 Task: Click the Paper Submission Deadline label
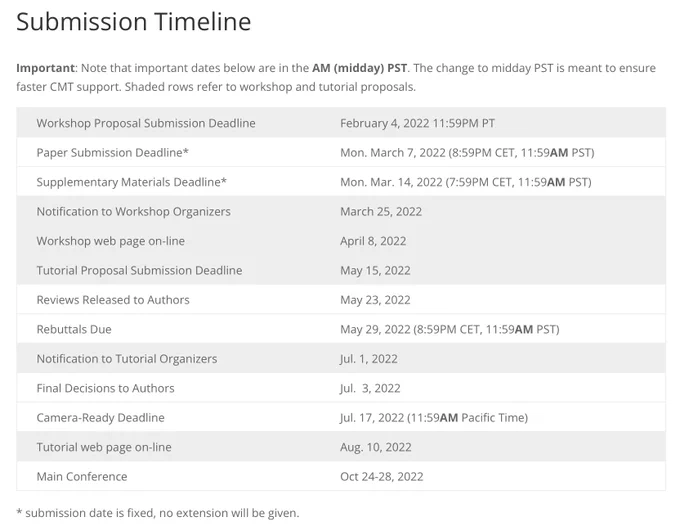point(112,152)
